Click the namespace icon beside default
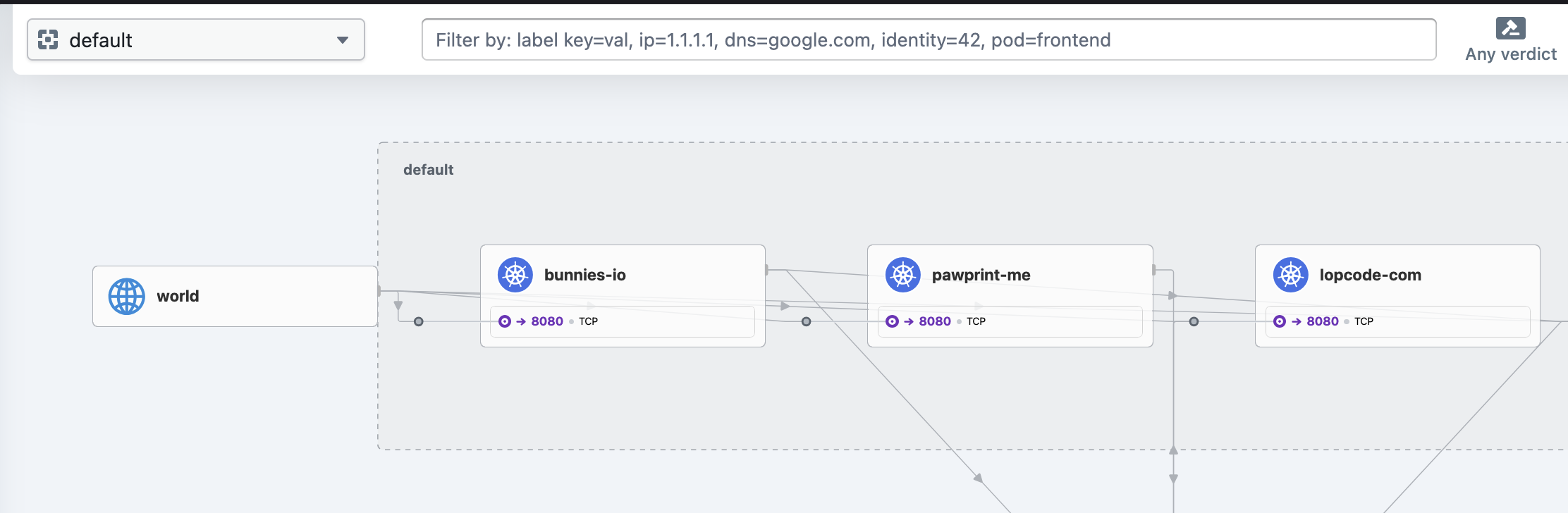Screen dimensions: 1568x513 click(48, 39)
